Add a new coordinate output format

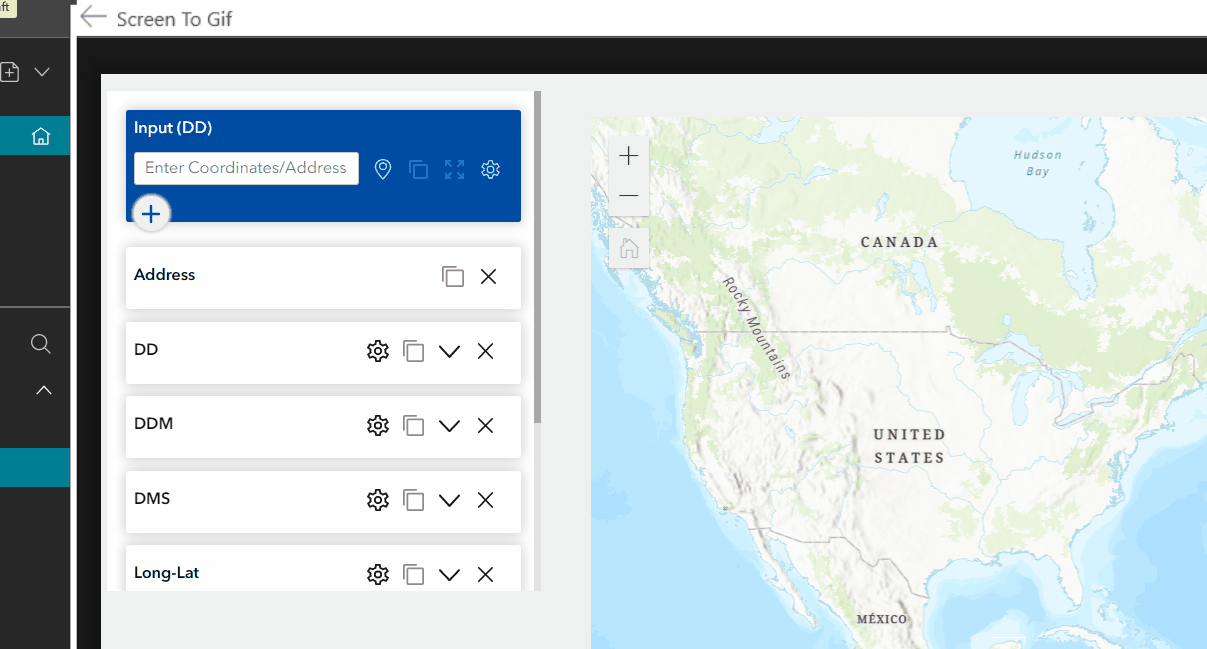point(151,213)
